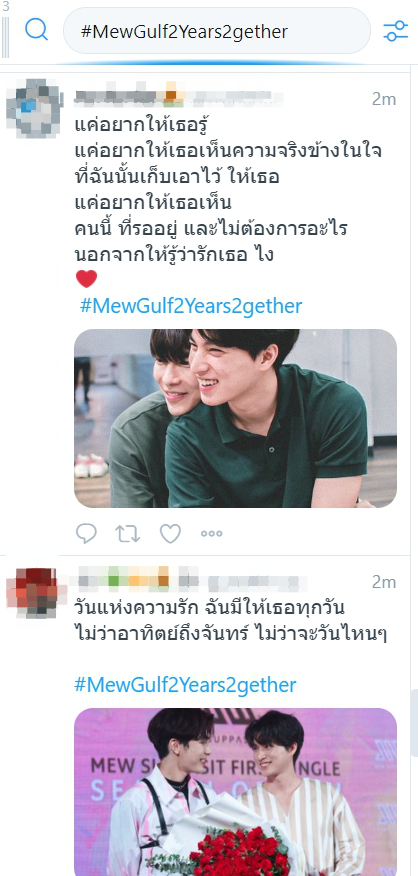Open the green polo shirt photo
Viewport: 418px width, 876px height.
[235, 418]
